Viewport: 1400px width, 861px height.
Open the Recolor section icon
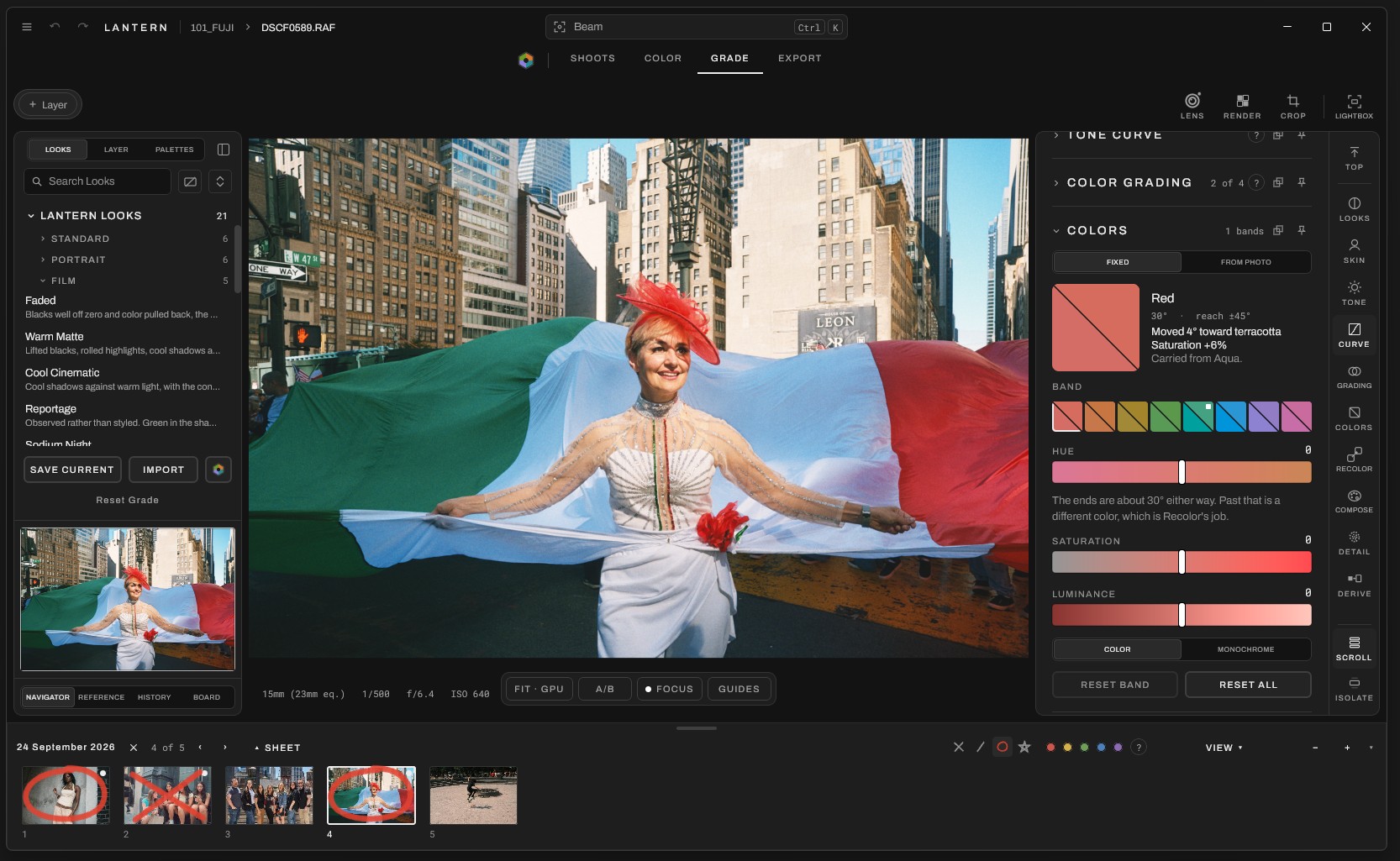[1354, 459]
